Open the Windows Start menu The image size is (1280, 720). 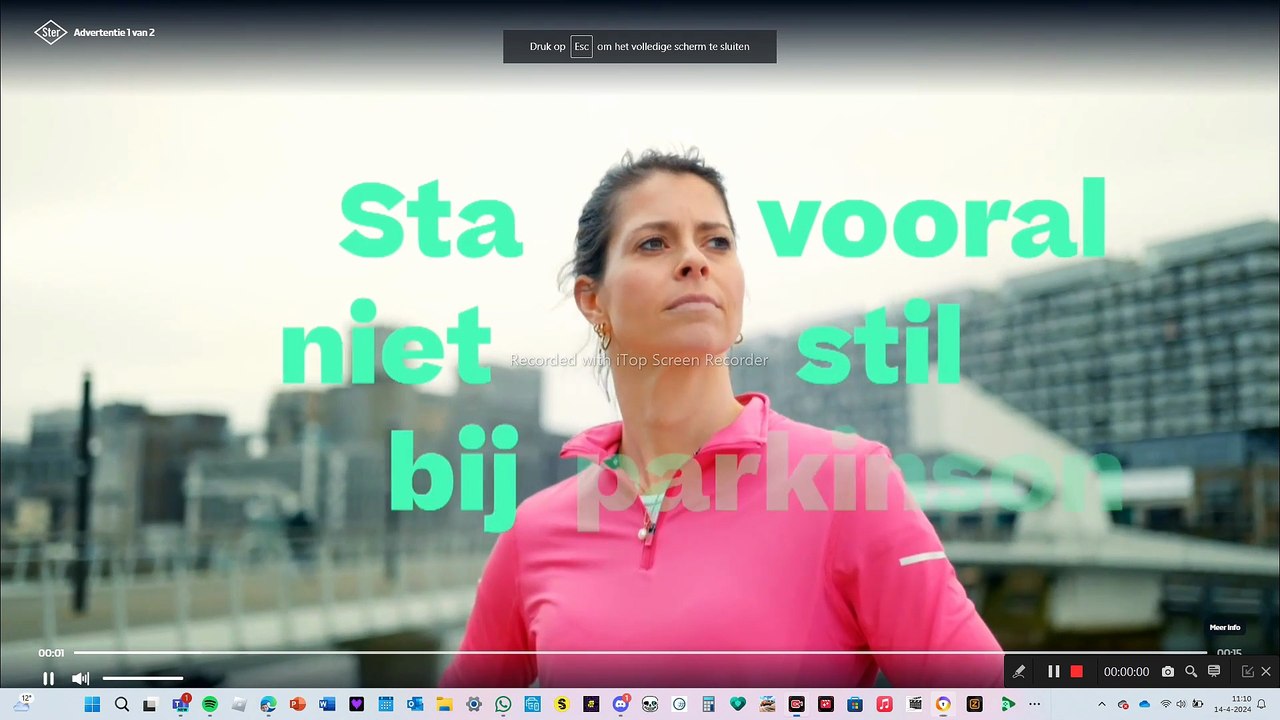point(92,704)
